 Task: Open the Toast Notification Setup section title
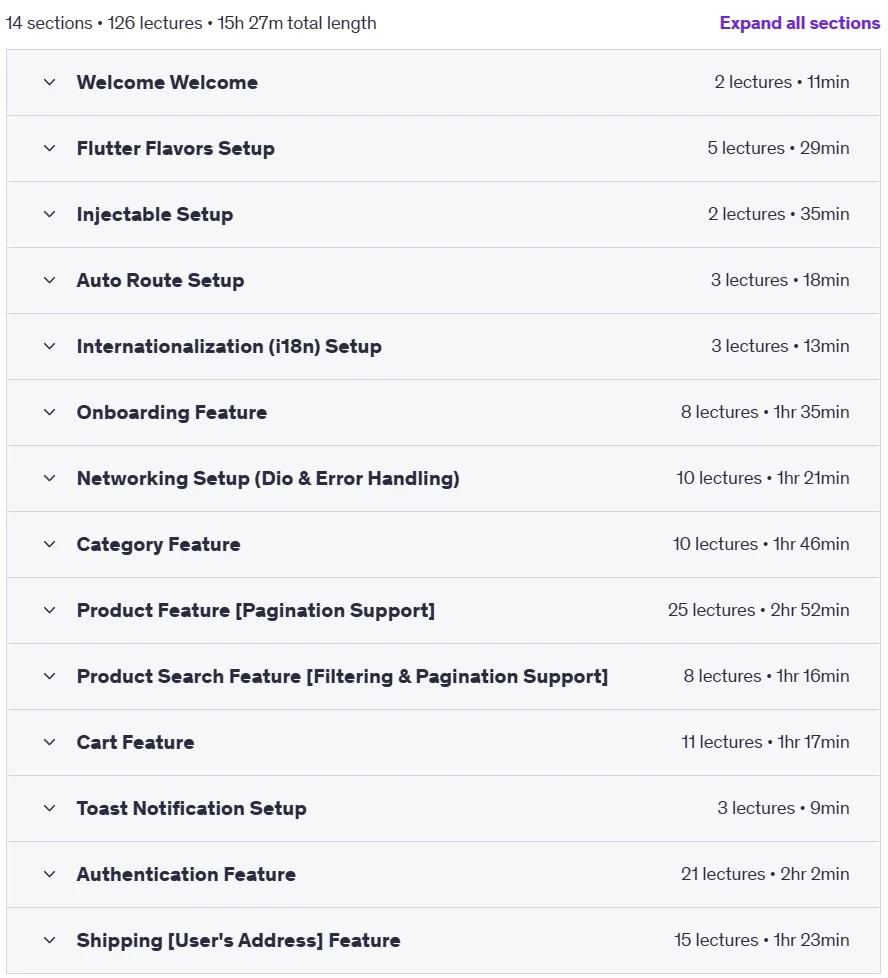[x=191, y=808]
